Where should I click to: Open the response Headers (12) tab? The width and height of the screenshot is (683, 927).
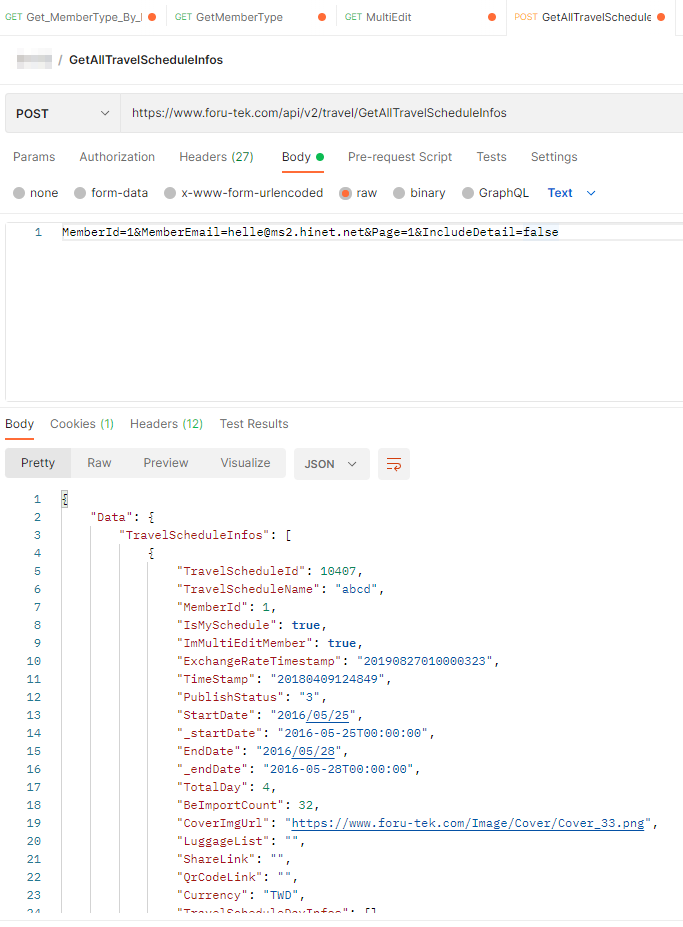[166, 424]
